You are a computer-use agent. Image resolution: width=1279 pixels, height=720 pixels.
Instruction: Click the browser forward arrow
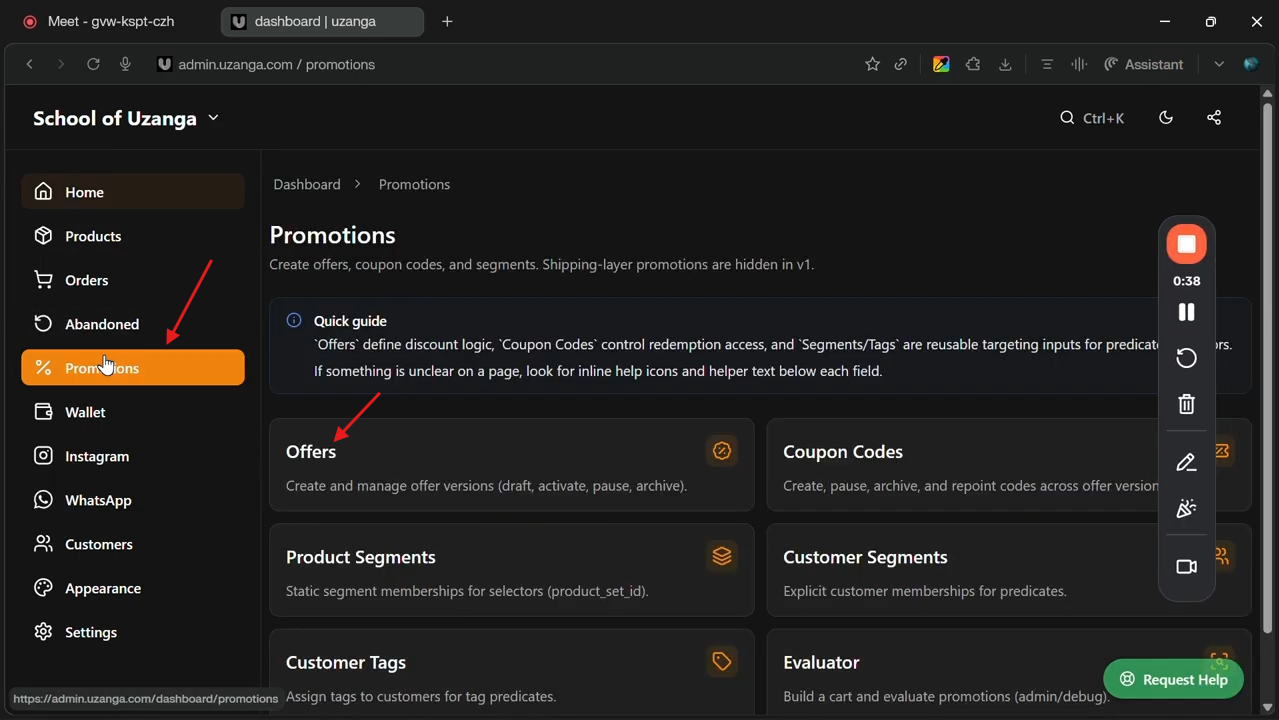tap(61, 64)
